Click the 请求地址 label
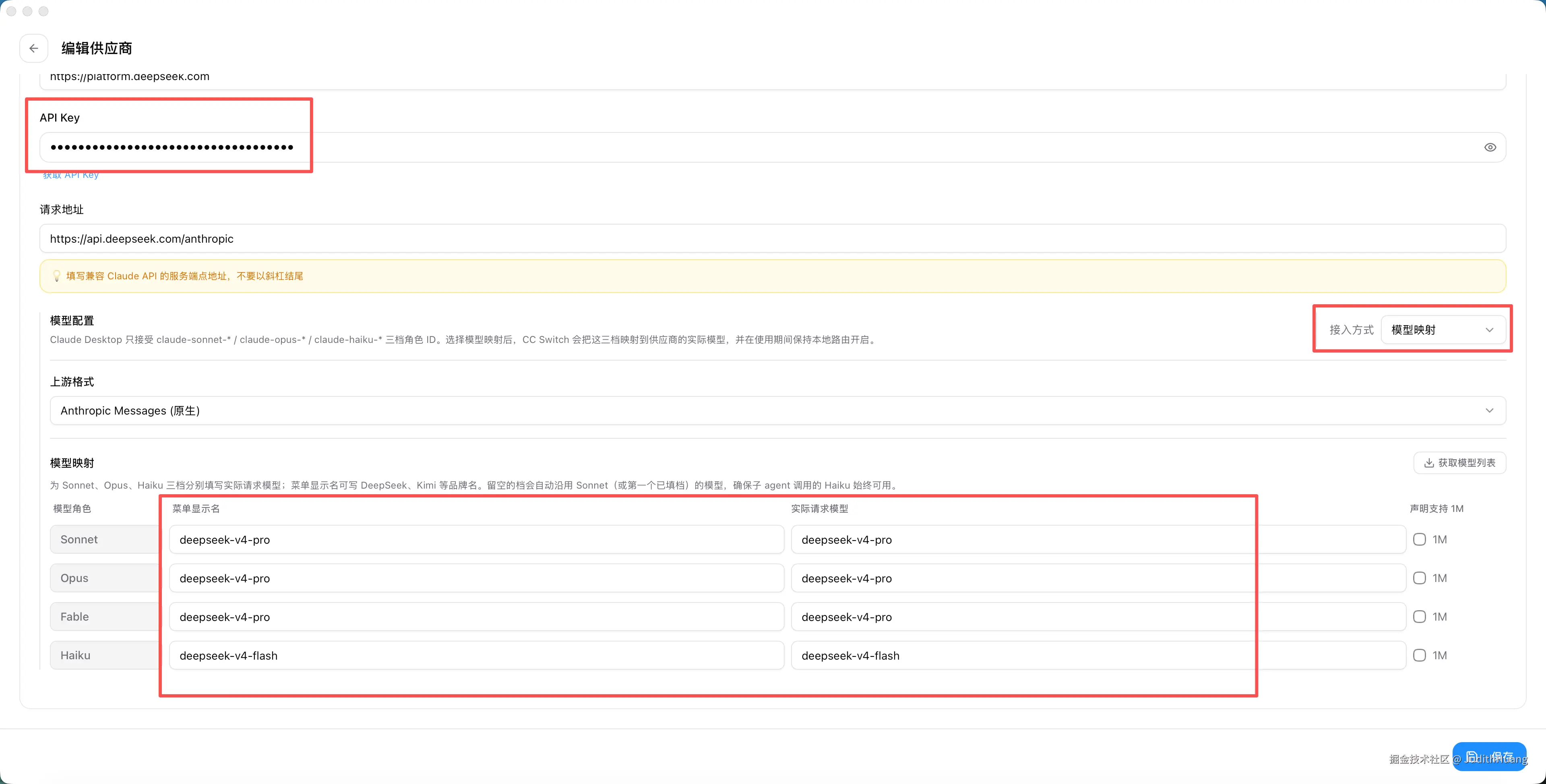 coord(62,209)
